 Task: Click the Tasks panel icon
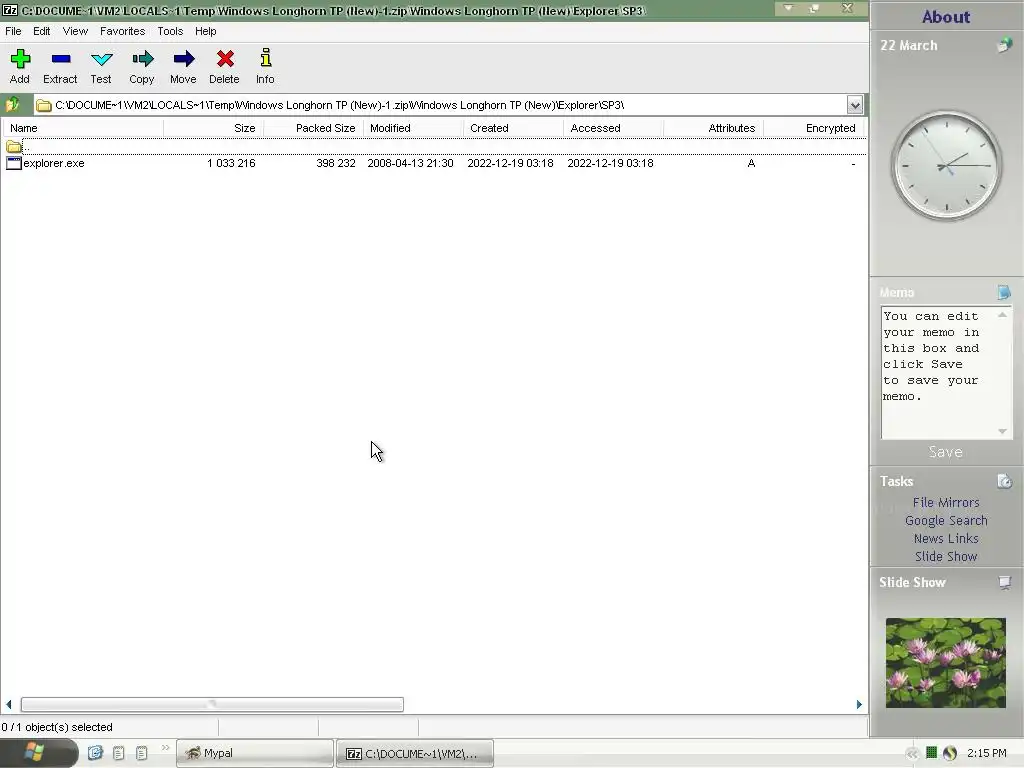click(x=1004, y=481)
